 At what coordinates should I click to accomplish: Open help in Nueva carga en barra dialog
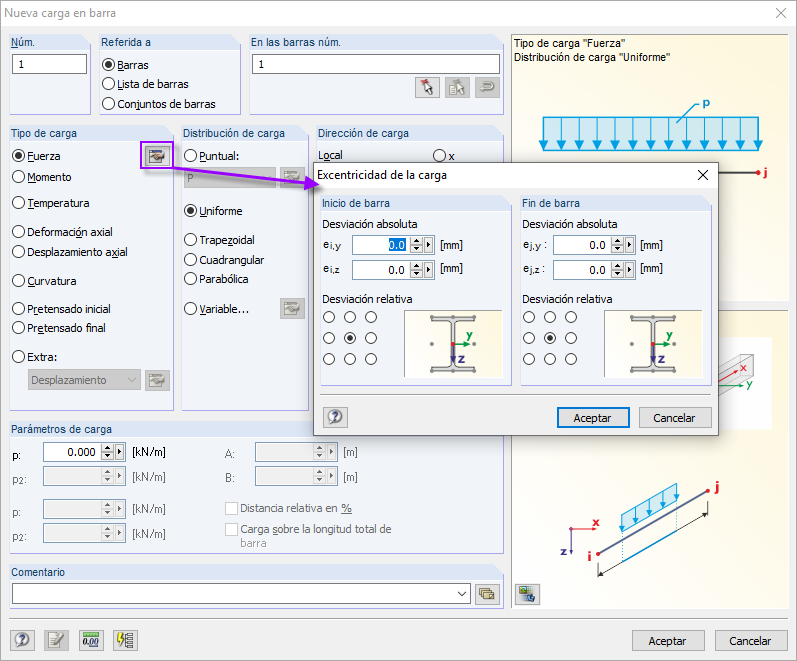click(22, 640)
